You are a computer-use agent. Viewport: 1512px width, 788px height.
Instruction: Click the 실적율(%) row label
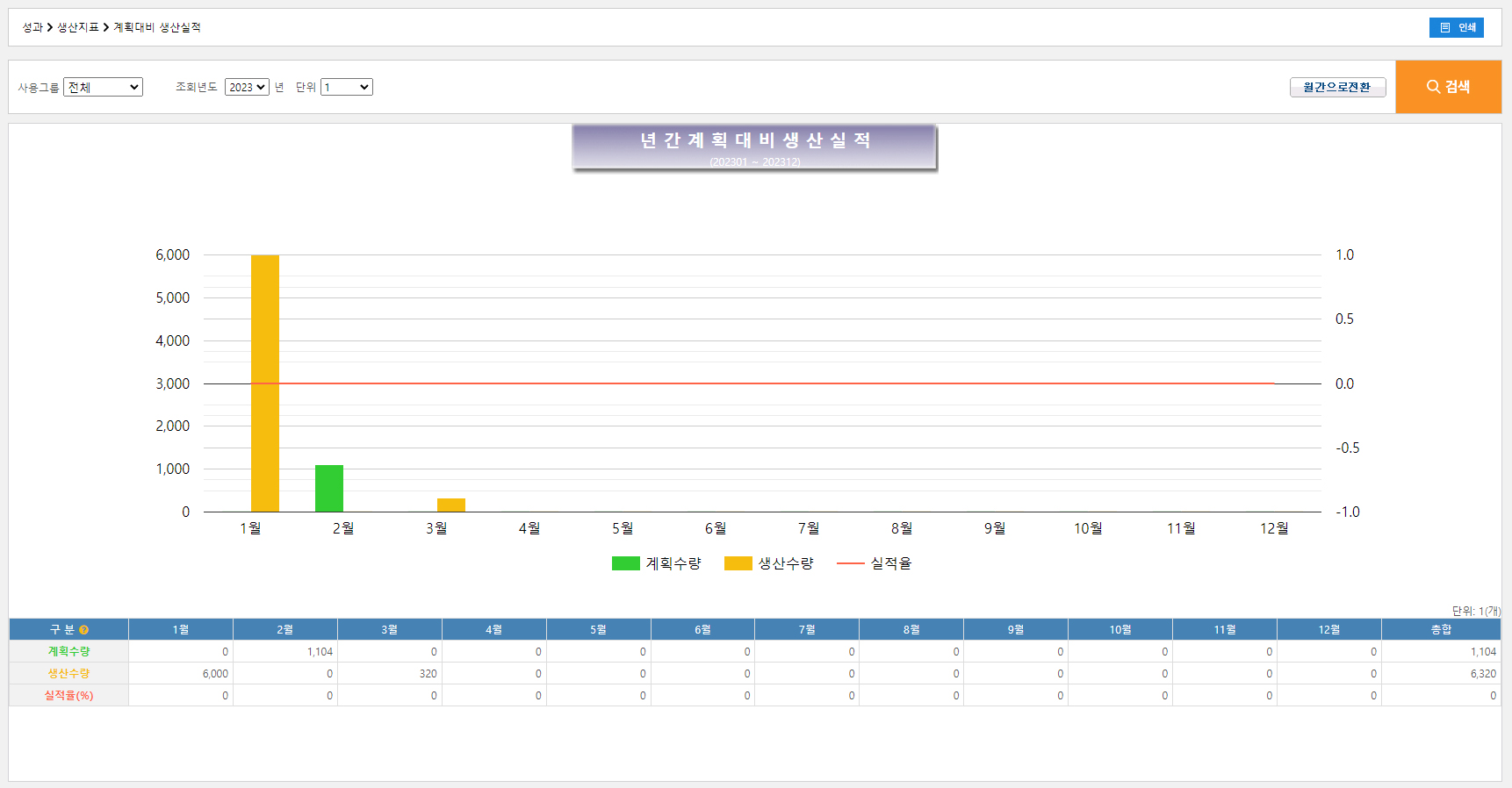coord(68,696)
